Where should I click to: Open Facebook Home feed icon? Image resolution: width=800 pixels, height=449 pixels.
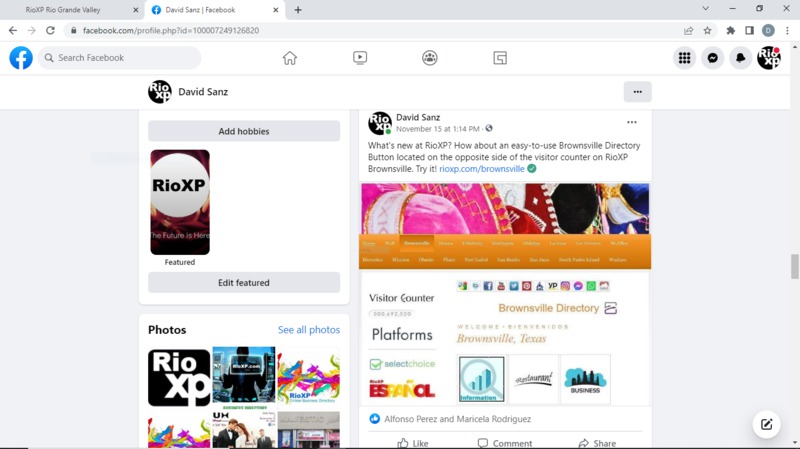click(290, 58)
